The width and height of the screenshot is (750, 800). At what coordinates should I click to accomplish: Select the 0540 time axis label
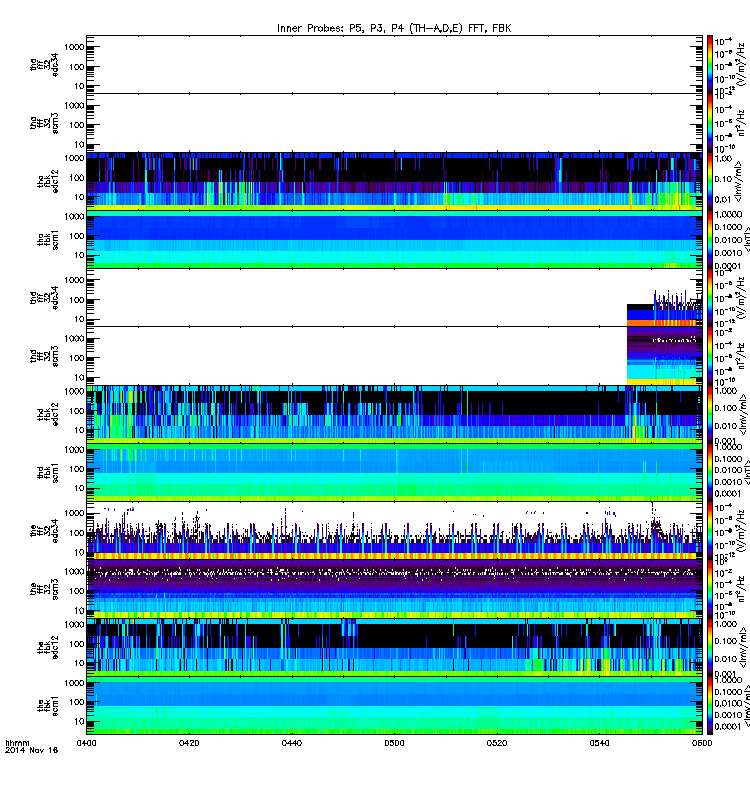[599, 743]
